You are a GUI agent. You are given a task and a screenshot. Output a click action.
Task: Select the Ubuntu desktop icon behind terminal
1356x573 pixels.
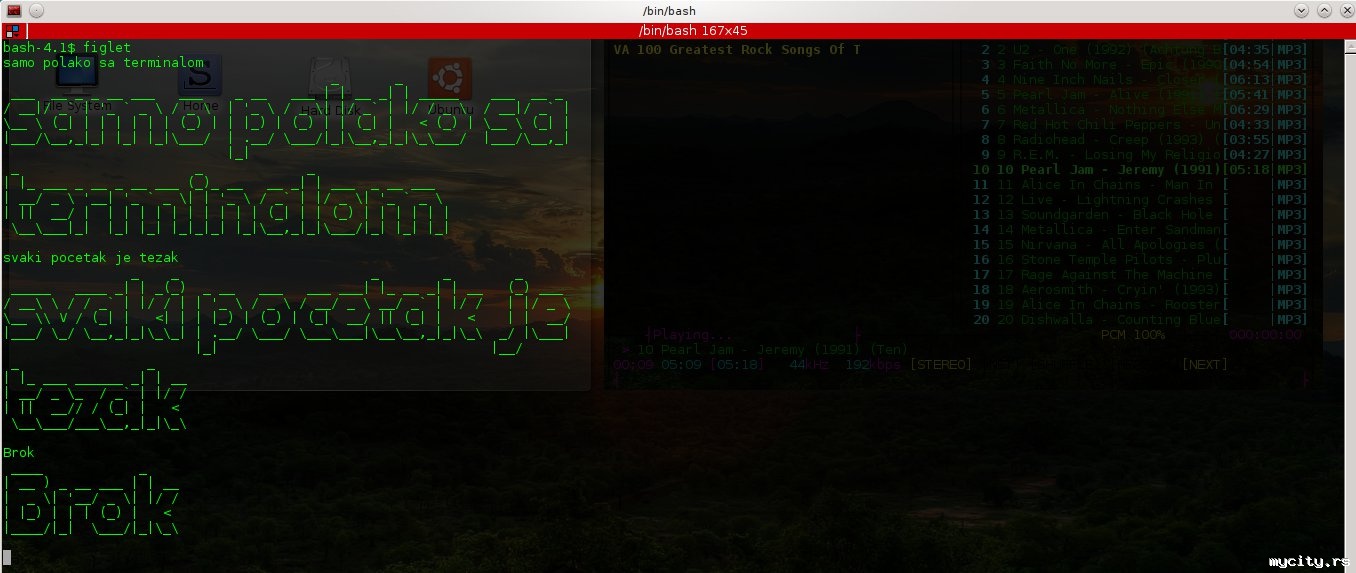[450, 85]
